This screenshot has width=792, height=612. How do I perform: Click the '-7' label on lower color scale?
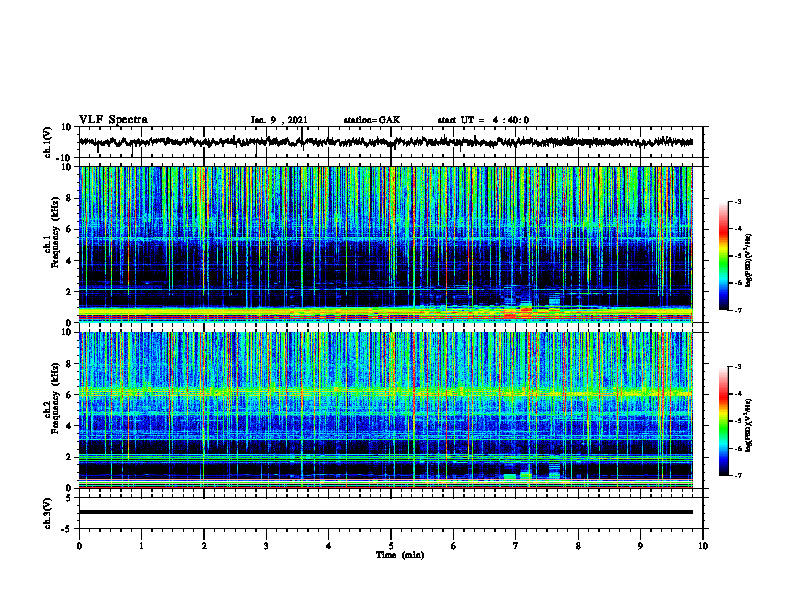coord(737,475)
